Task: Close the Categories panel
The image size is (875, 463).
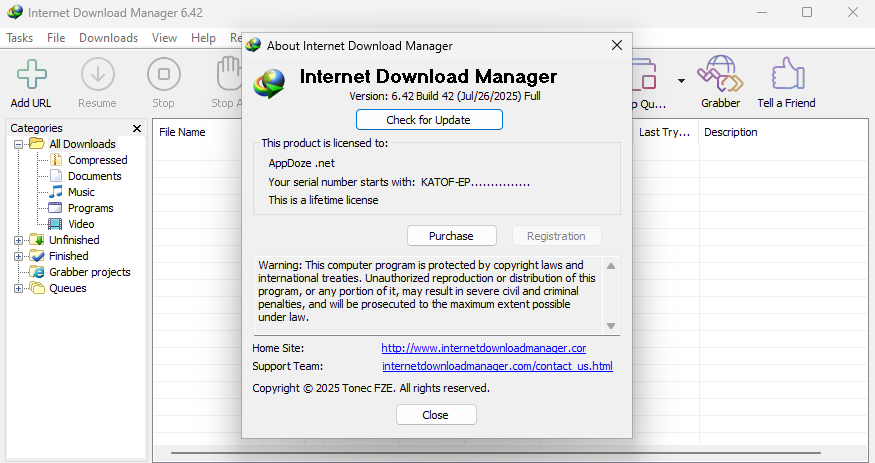Action: tap(137, 128)
